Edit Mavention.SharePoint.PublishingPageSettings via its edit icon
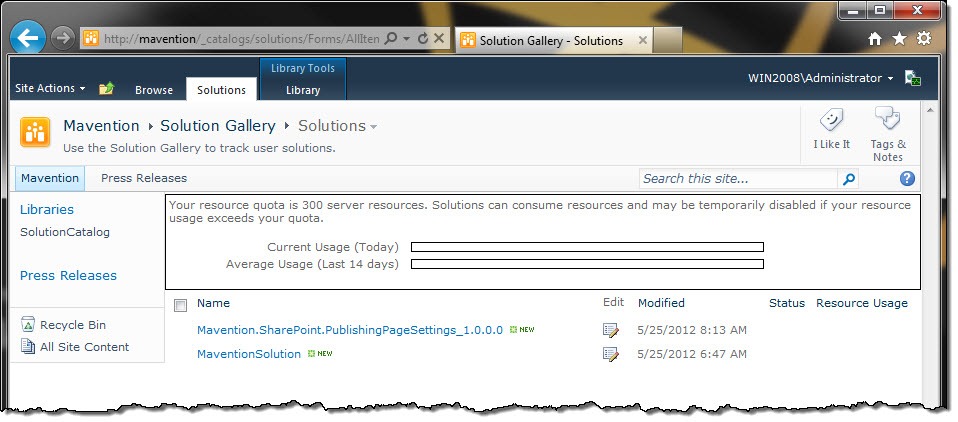 [x=610, y=330]
